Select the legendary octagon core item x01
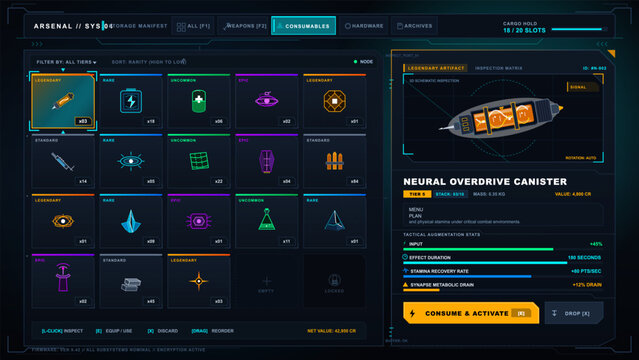The height and width of the screenshot is (360, 639). pos(335,101)
